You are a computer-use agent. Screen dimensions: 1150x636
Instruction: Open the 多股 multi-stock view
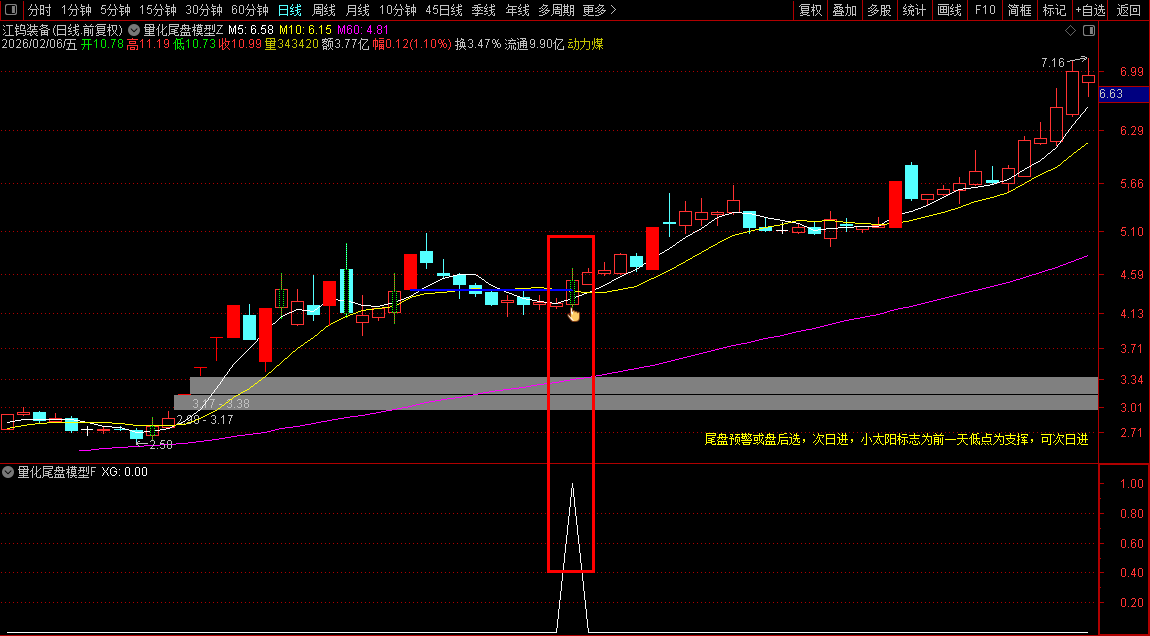pyautogui.click(x=879, y=10)
